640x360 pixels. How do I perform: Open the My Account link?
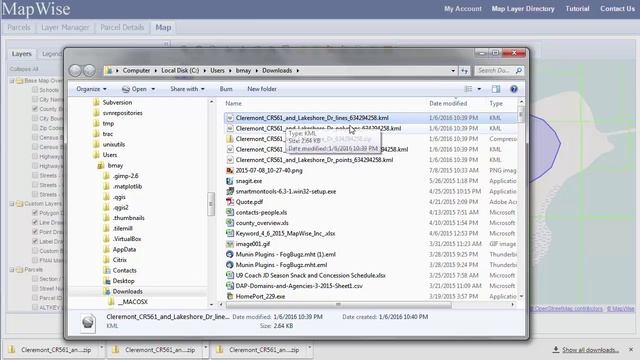[463, 9]
